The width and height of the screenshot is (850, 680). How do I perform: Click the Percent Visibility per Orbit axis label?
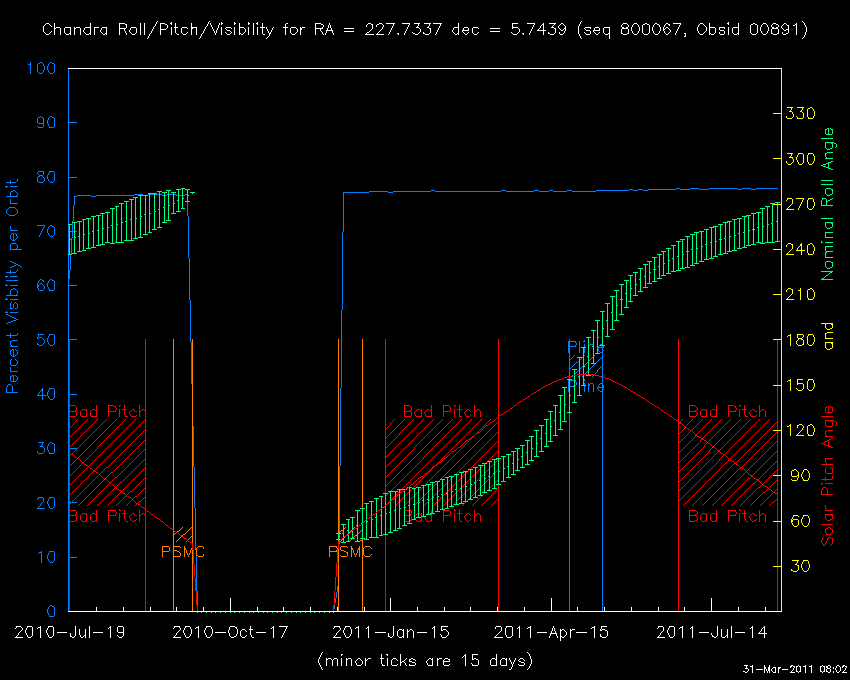[x=13, y=286]
